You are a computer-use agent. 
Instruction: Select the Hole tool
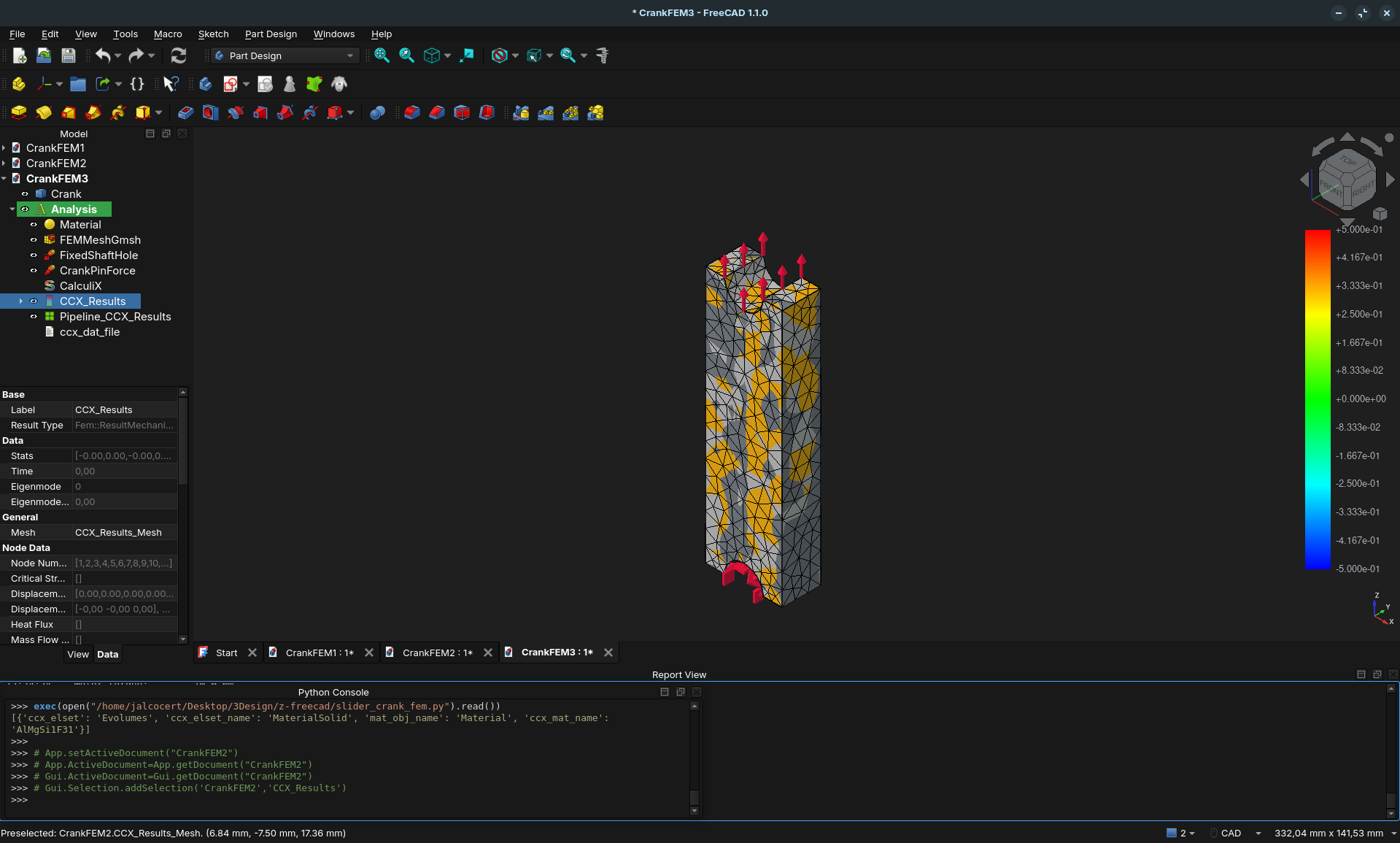pyautogui.click(x=210, y=112)
